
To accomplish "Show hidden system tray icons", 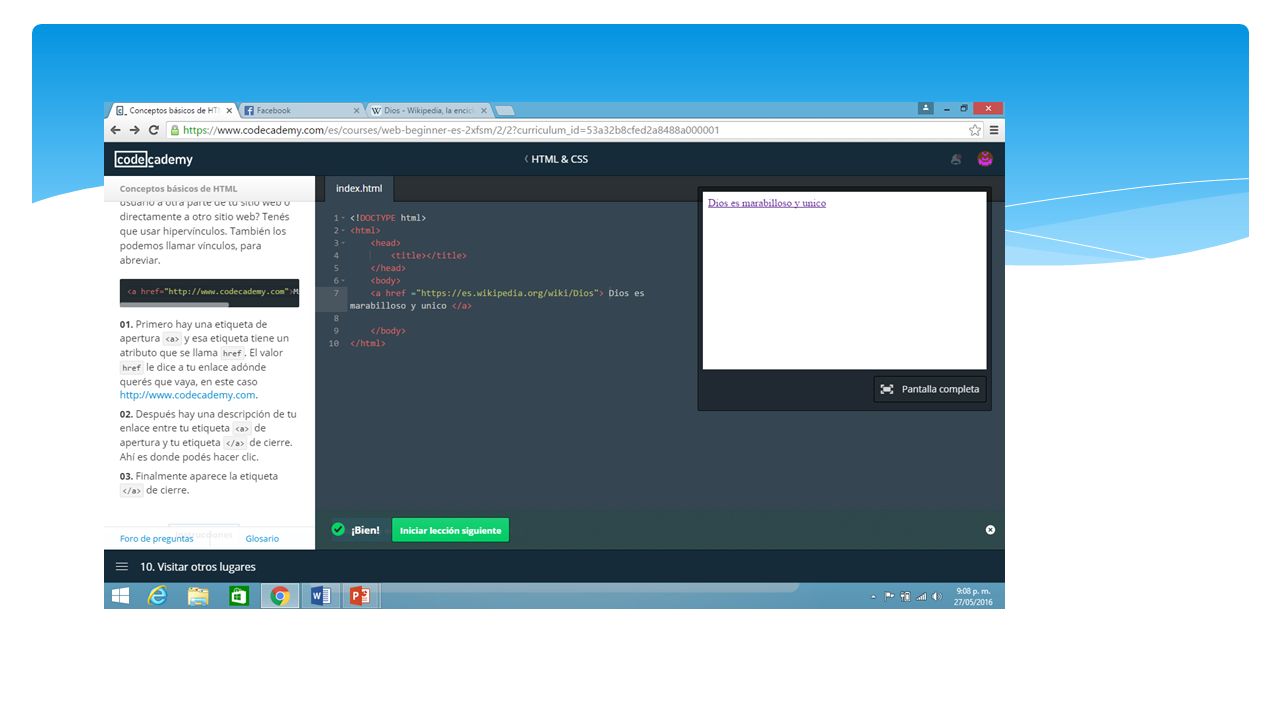I will click(873, 597).
